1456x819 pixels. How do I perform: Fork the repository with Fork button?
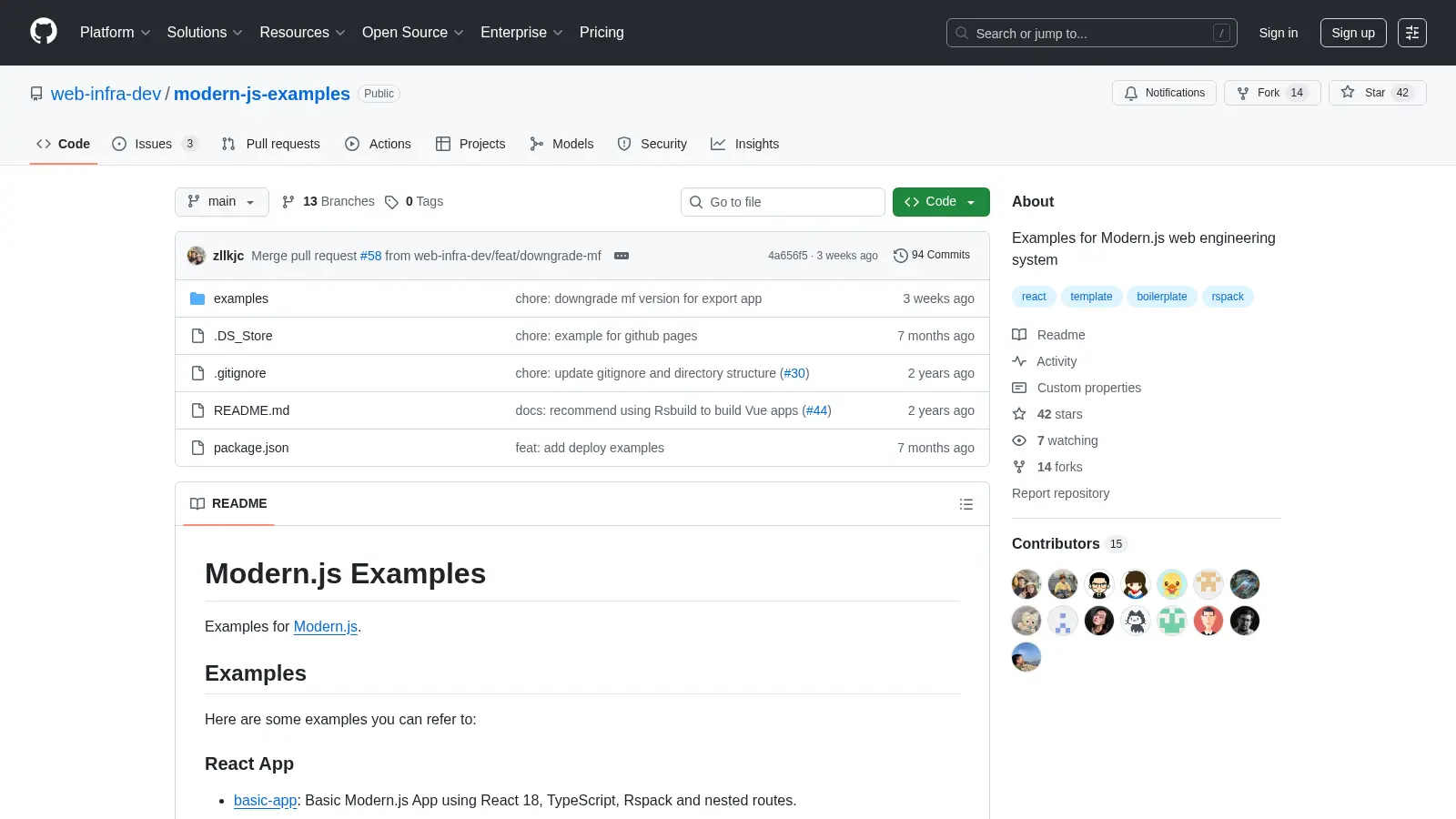[x=1272, y=93]
